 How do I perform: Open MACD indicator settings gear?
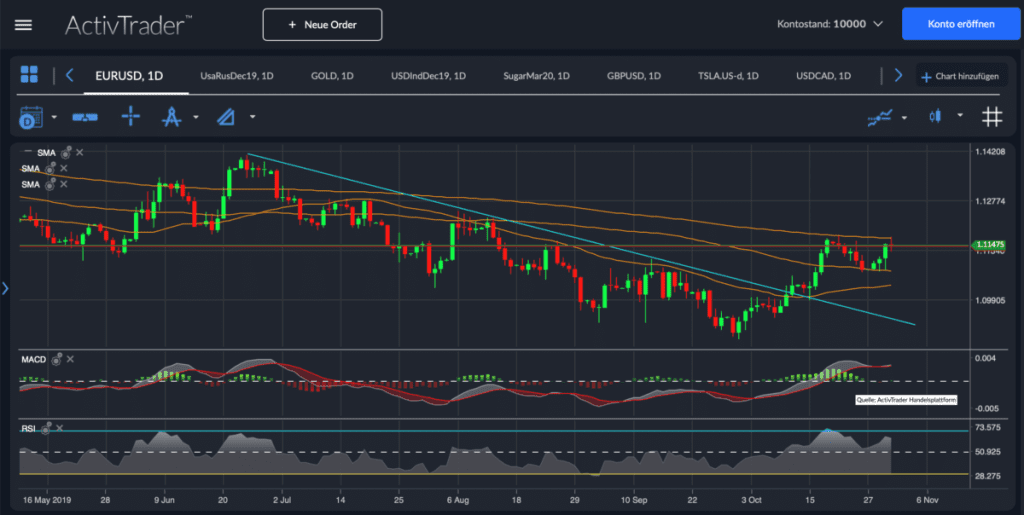pyautogui.click(x=57, y=359)
